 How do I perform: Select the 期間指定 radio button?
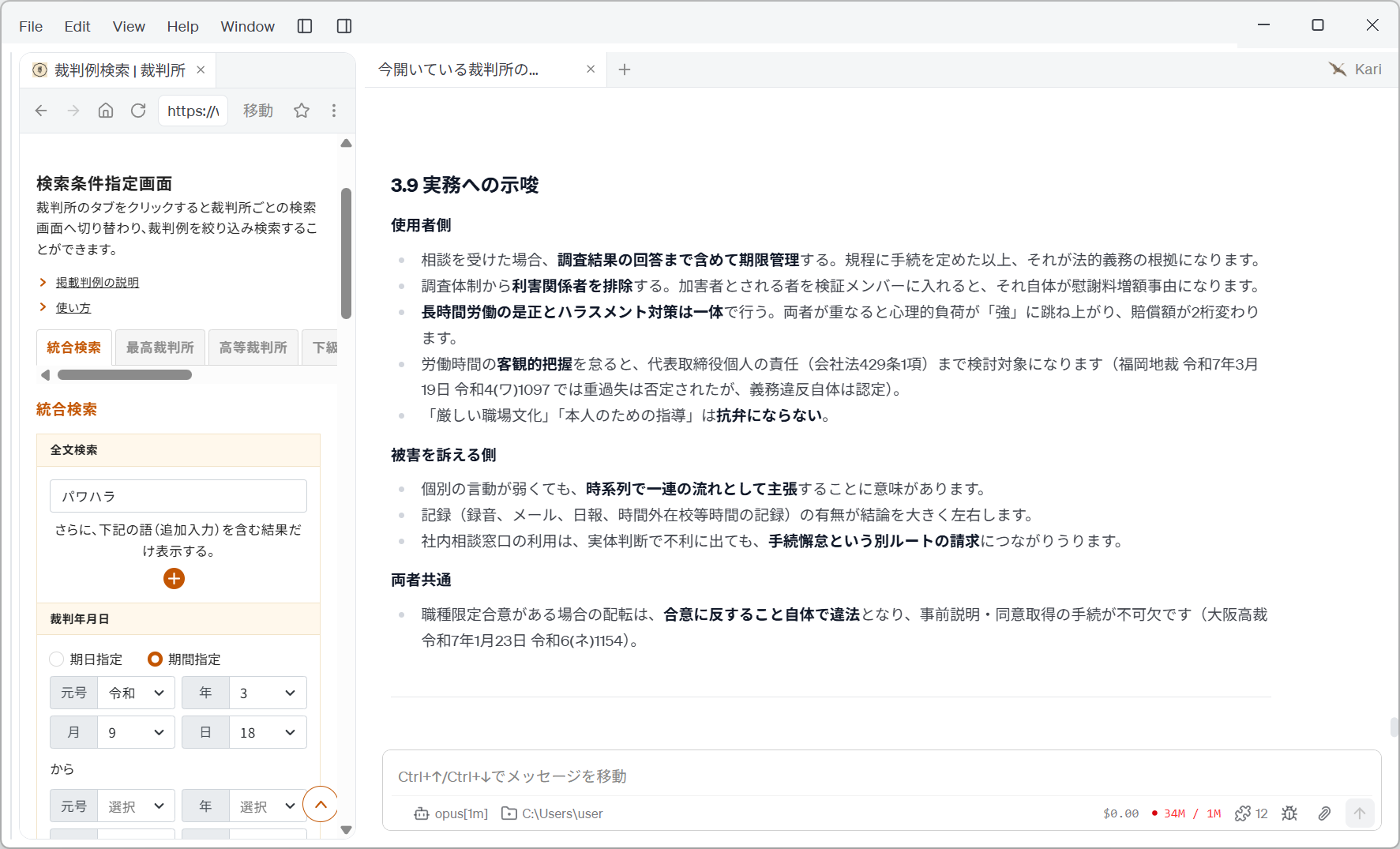[x=156, y=659]
